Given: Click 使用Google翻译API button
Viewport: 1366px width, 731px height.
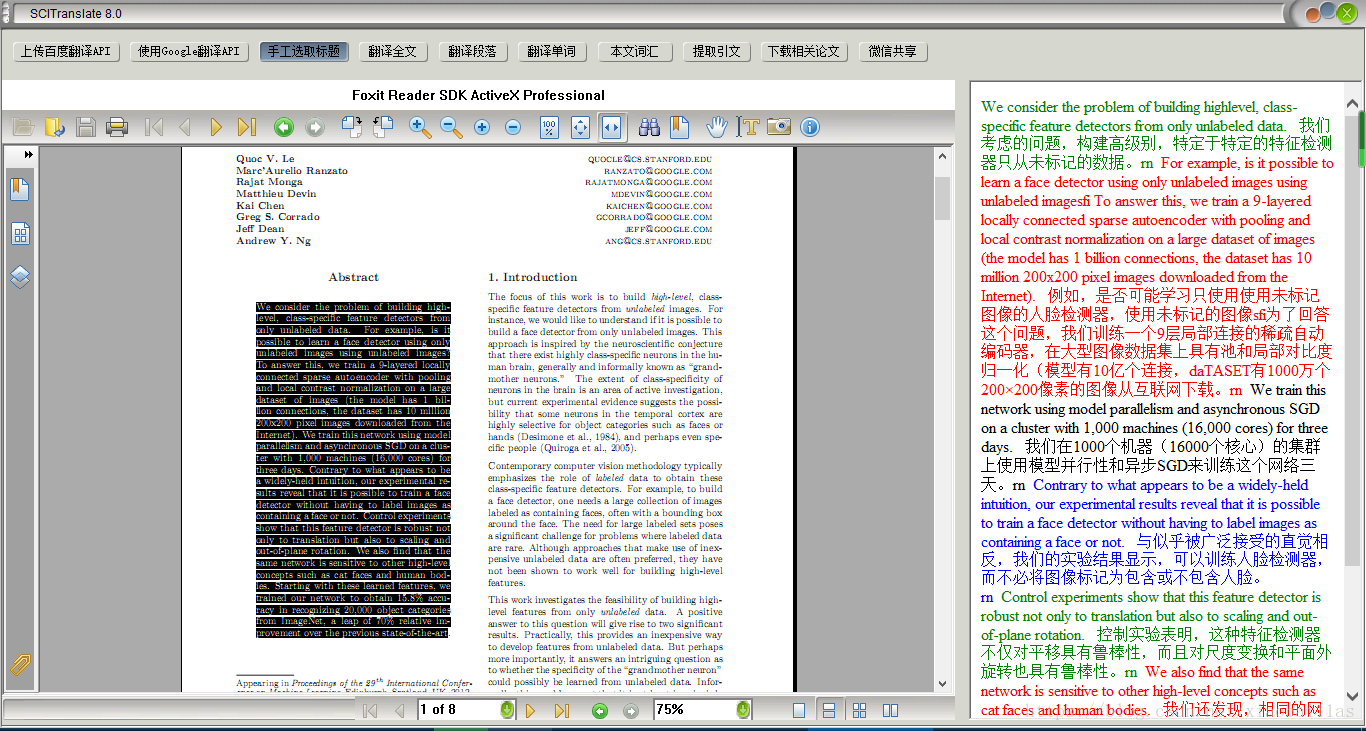Looking at the screenshot, I should (x=189, y=51).
